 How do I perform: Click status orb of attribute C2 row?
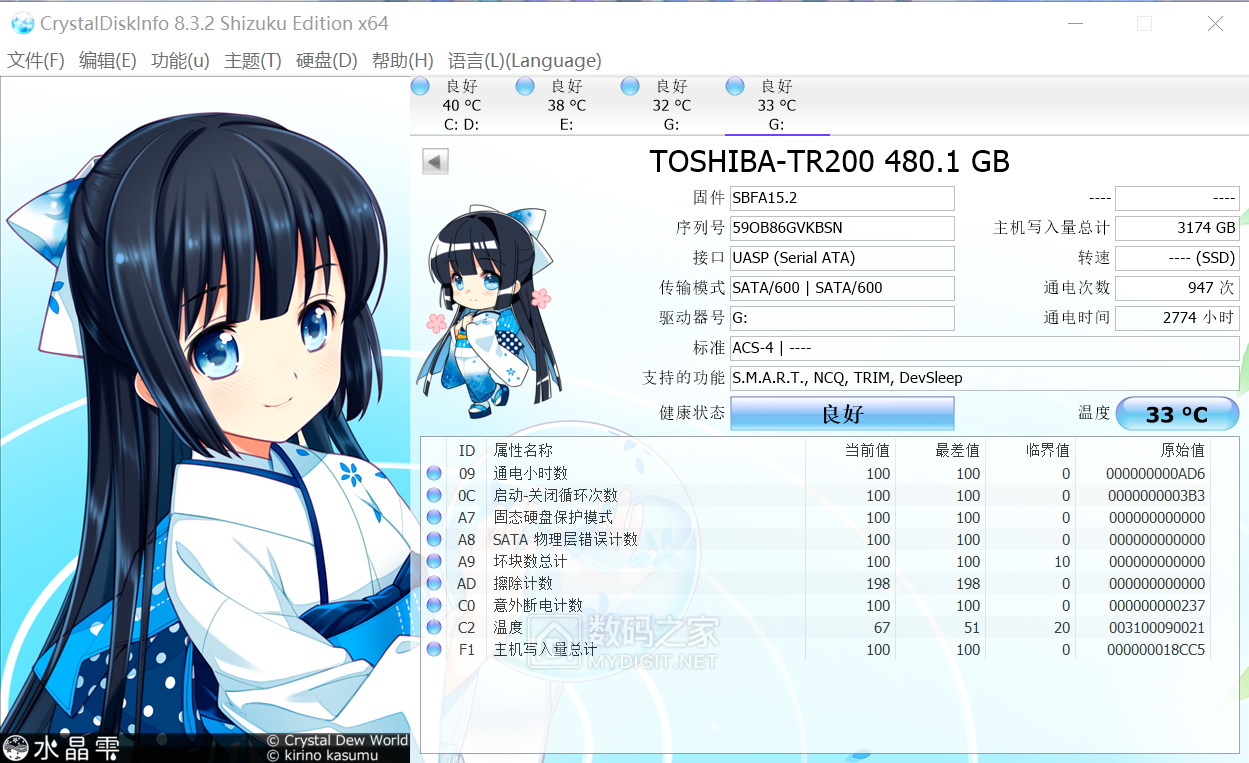(x=434, y=628)
